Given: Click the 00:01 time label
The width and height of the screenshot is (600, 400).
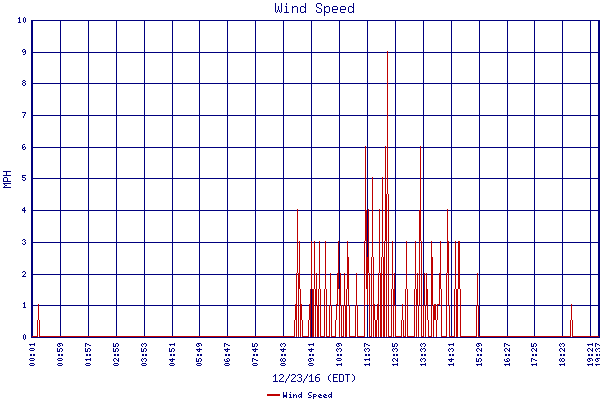Looking at the screenshot, I should (32, 354).
